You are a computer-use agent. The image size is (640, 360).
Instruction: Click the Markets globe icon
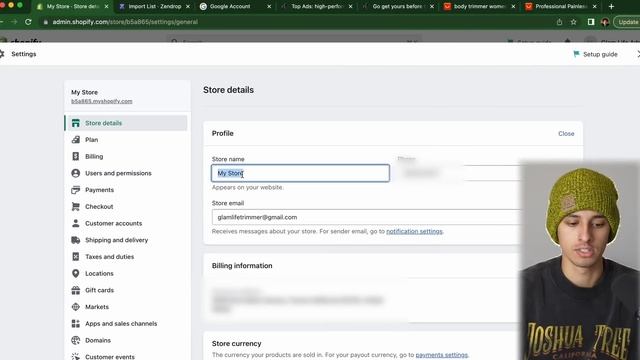coord(76,307)
